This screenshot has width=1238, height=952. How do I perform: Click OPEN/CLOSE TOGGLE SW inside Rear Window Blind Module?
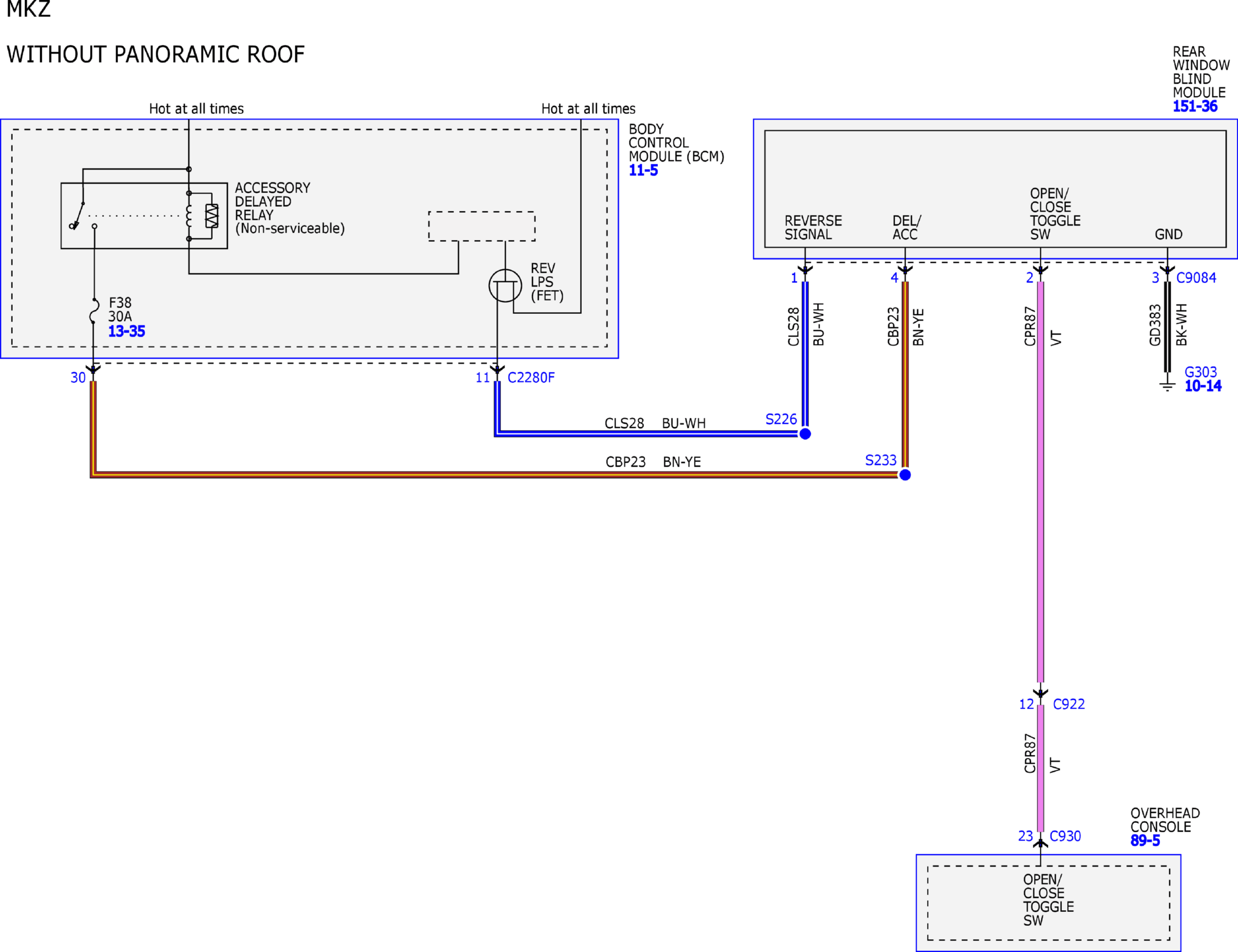click(1055, 214)
